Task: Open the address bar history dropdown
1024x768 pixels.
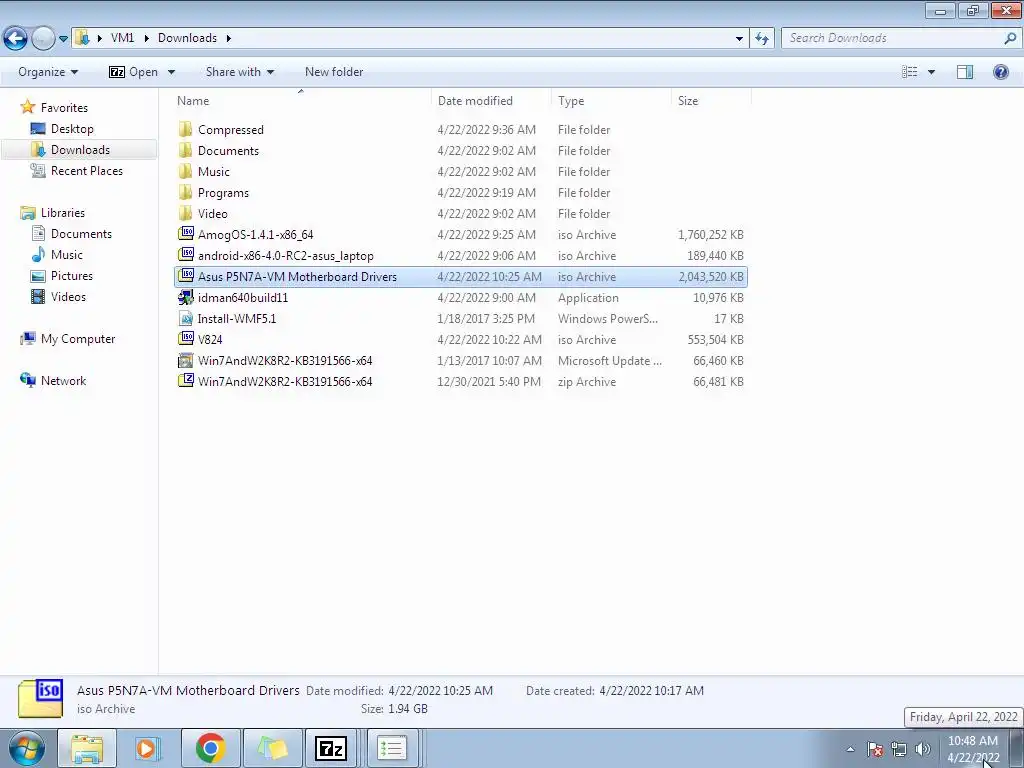Action: click(739, 39)
